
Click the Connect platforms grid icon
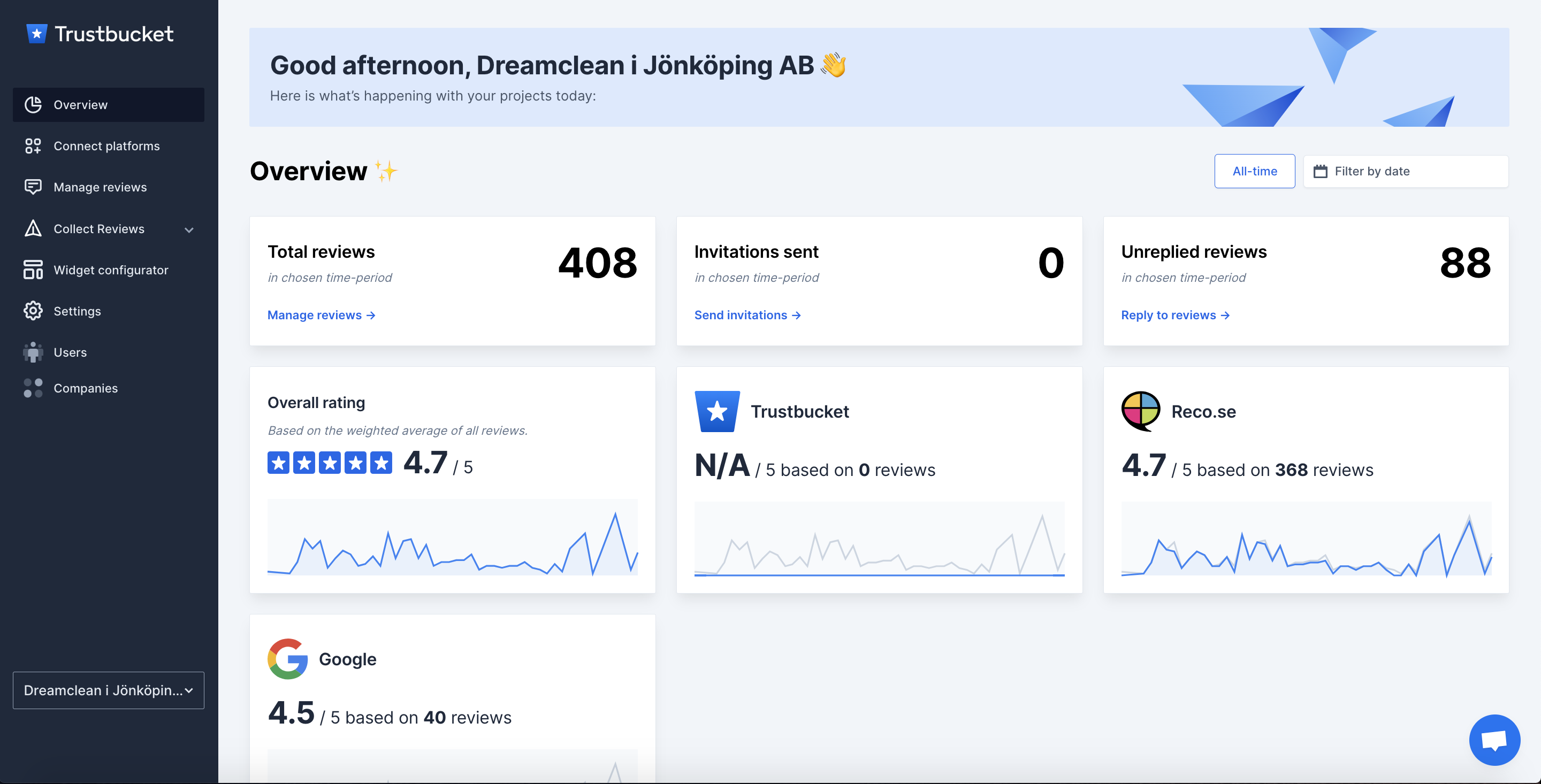(33, 146)
